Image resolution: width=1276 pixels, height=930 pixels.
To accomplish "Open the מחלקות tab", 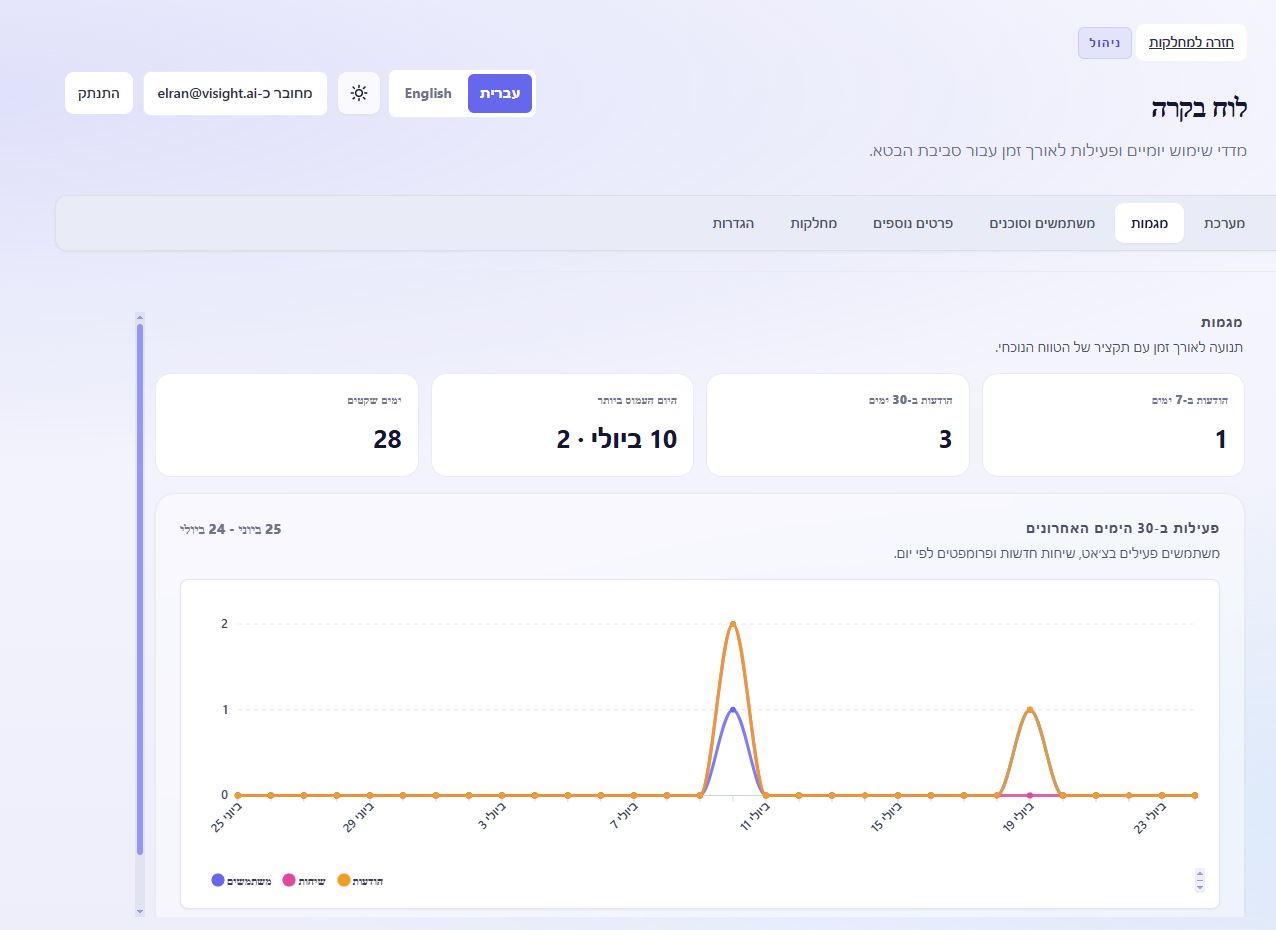I will click(814, 223).
